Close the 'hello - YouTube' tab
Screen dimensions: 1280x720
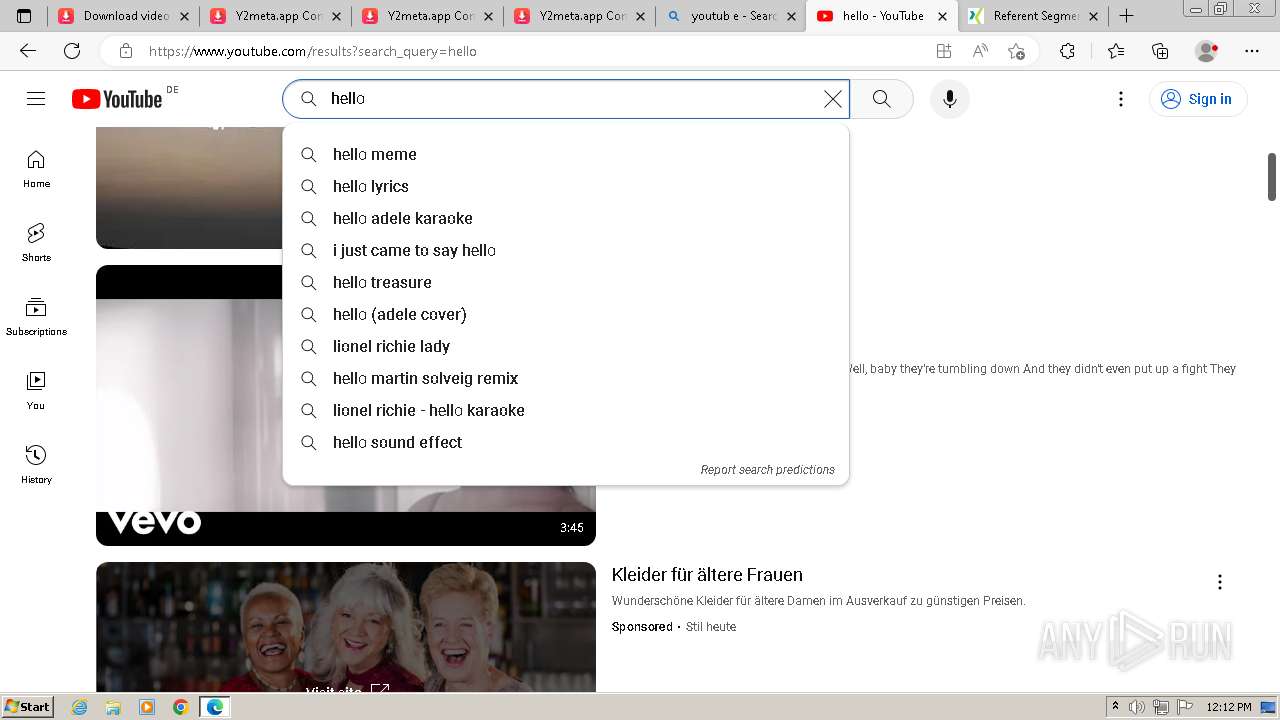(x=942, y=16)
